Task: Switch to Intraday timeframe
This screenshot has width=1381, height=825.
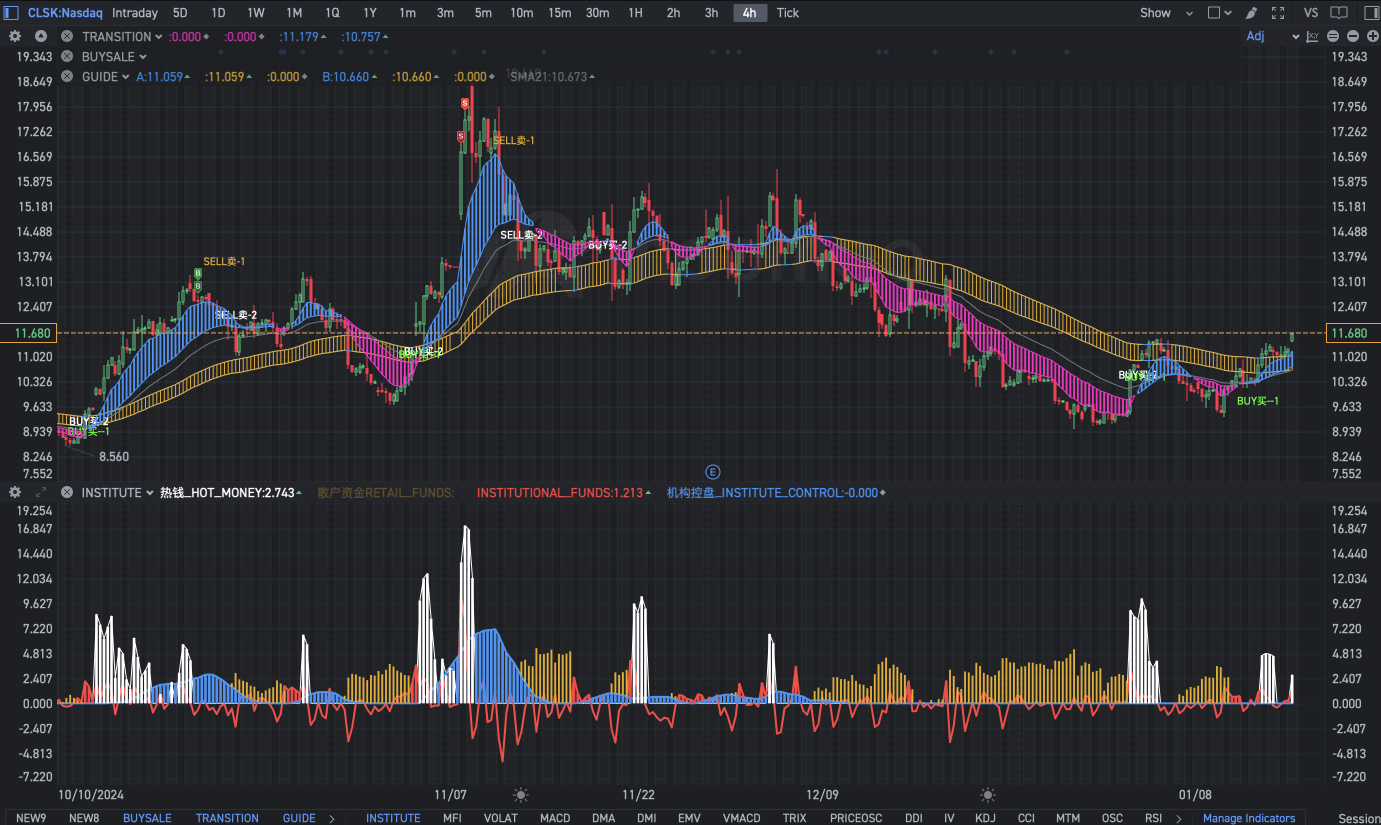Action: (135, 13)
